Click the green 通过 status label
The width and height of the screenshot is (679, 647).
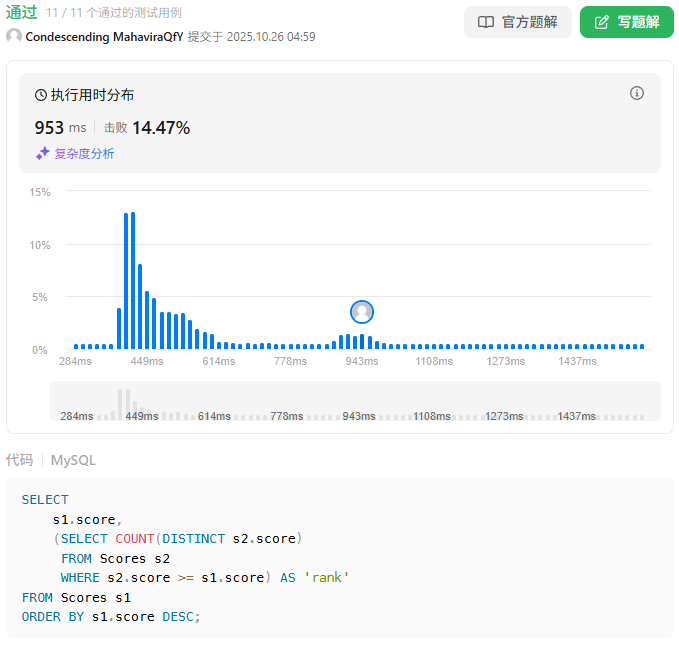(x=21, y=12)
